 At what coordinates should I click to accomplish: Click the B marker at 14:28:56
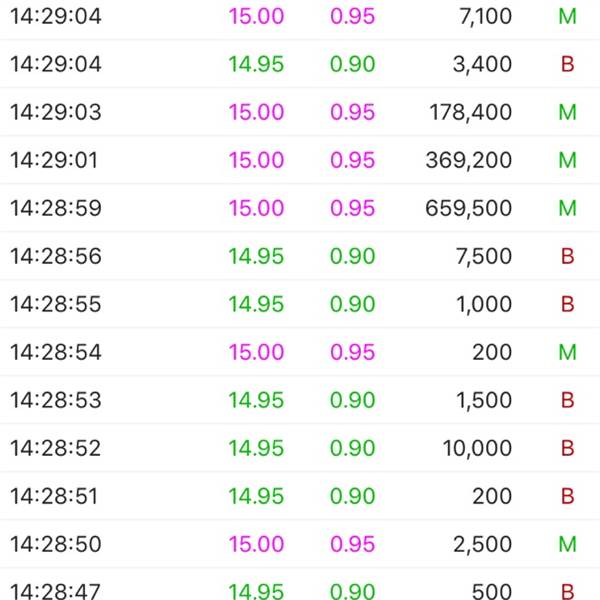click(567, 256)
